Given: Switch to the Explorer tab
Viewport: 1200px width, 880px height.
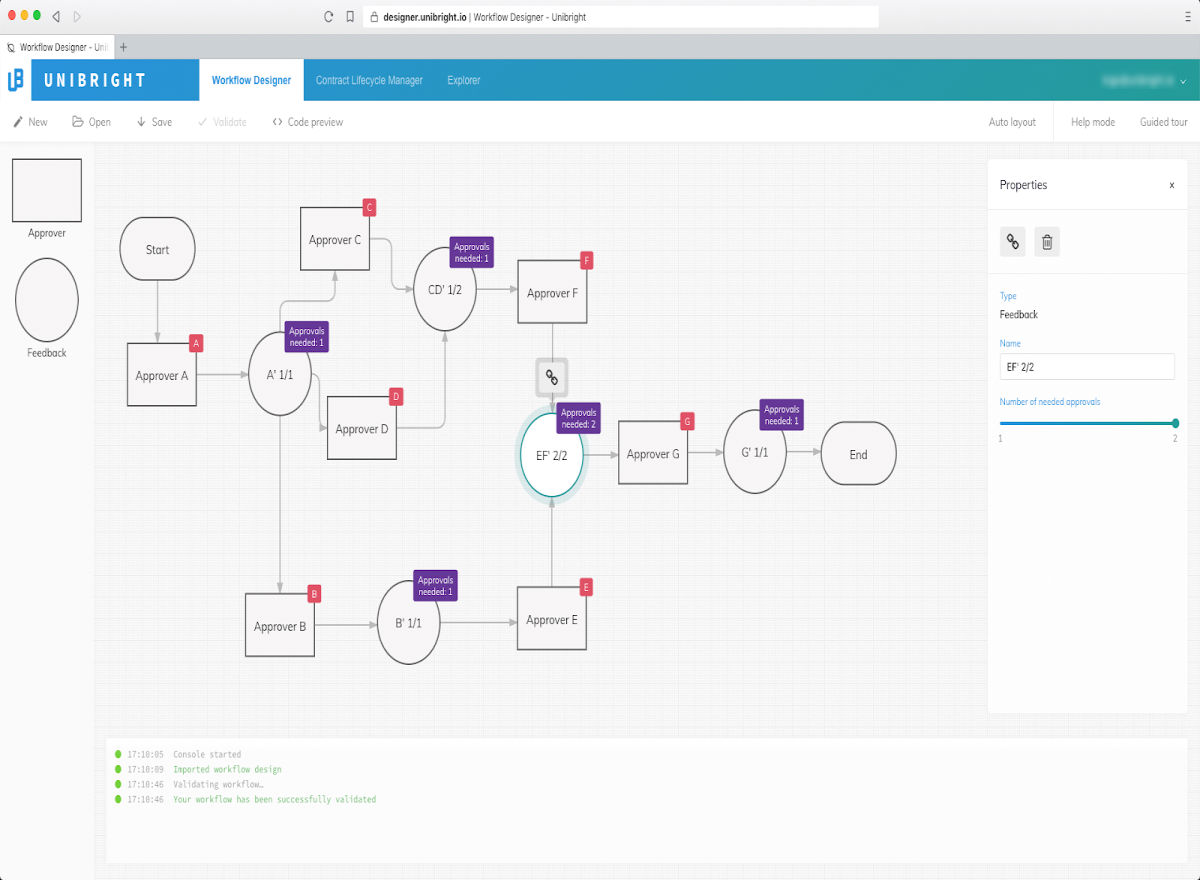Looking at the screenshot, I should pos(464,80).
